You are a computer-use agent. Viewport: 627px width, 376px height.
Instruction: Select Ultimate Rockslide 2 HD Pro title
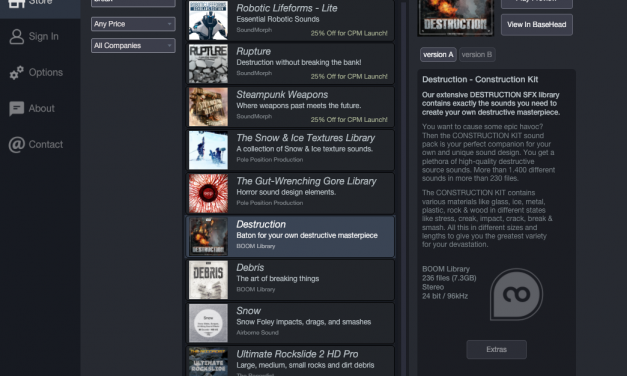(x=297, y=354)
